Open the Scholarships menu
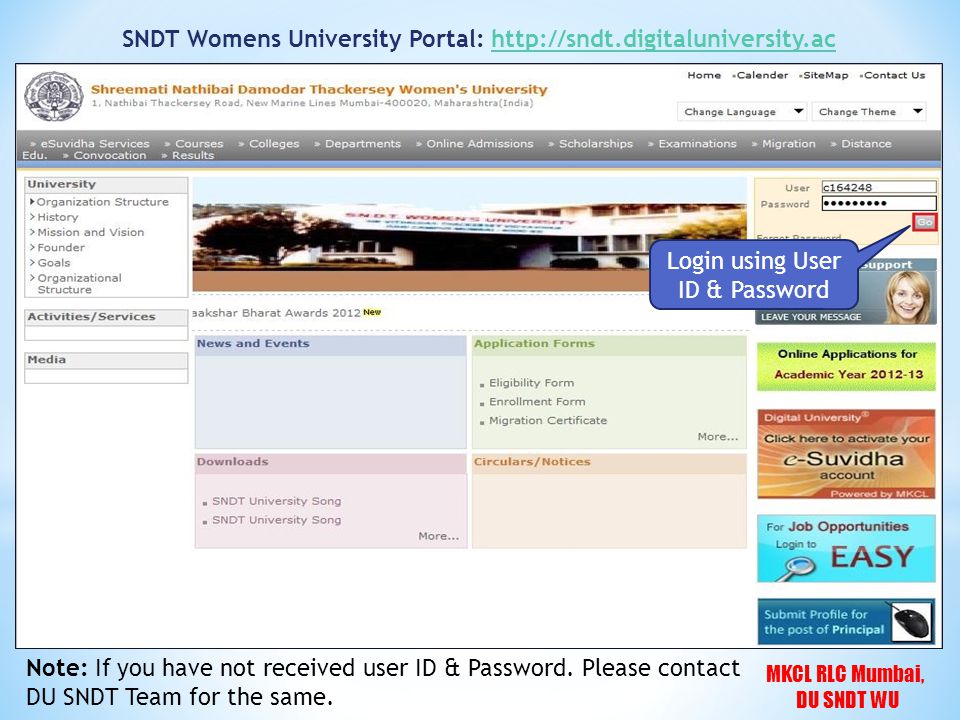 pyautogui.click(x=596, y=143)
